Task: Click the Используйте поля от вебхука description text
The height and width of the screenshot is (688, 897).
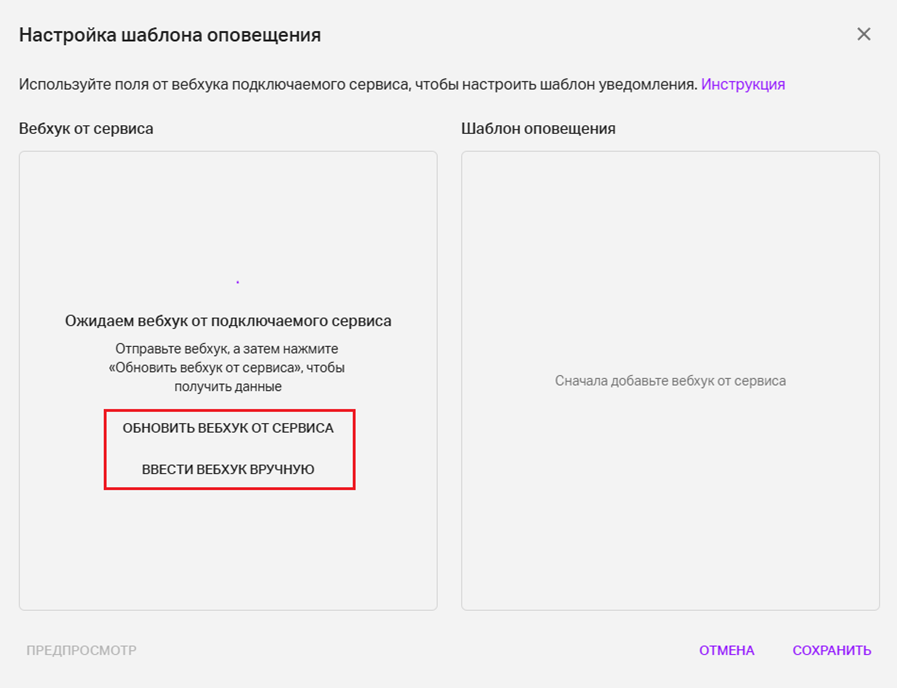Action: 357,84
